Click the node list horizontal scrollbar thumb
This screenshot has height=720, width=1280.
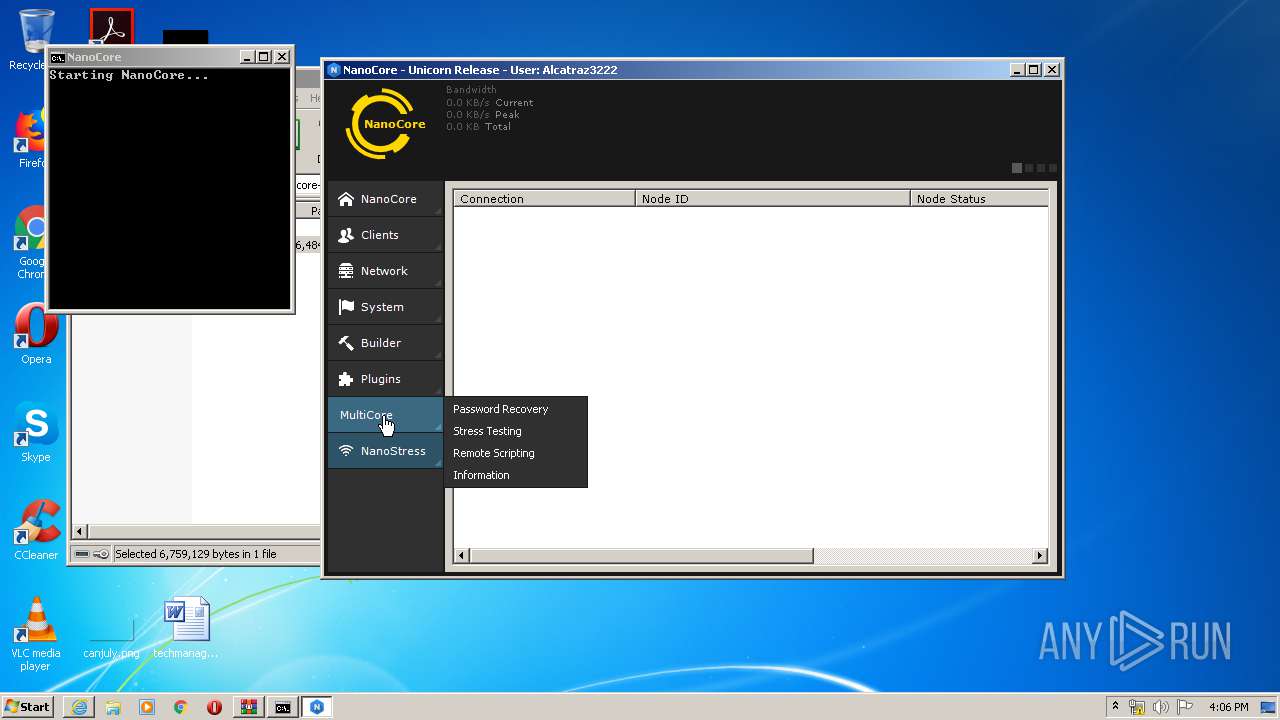point(641,555)
